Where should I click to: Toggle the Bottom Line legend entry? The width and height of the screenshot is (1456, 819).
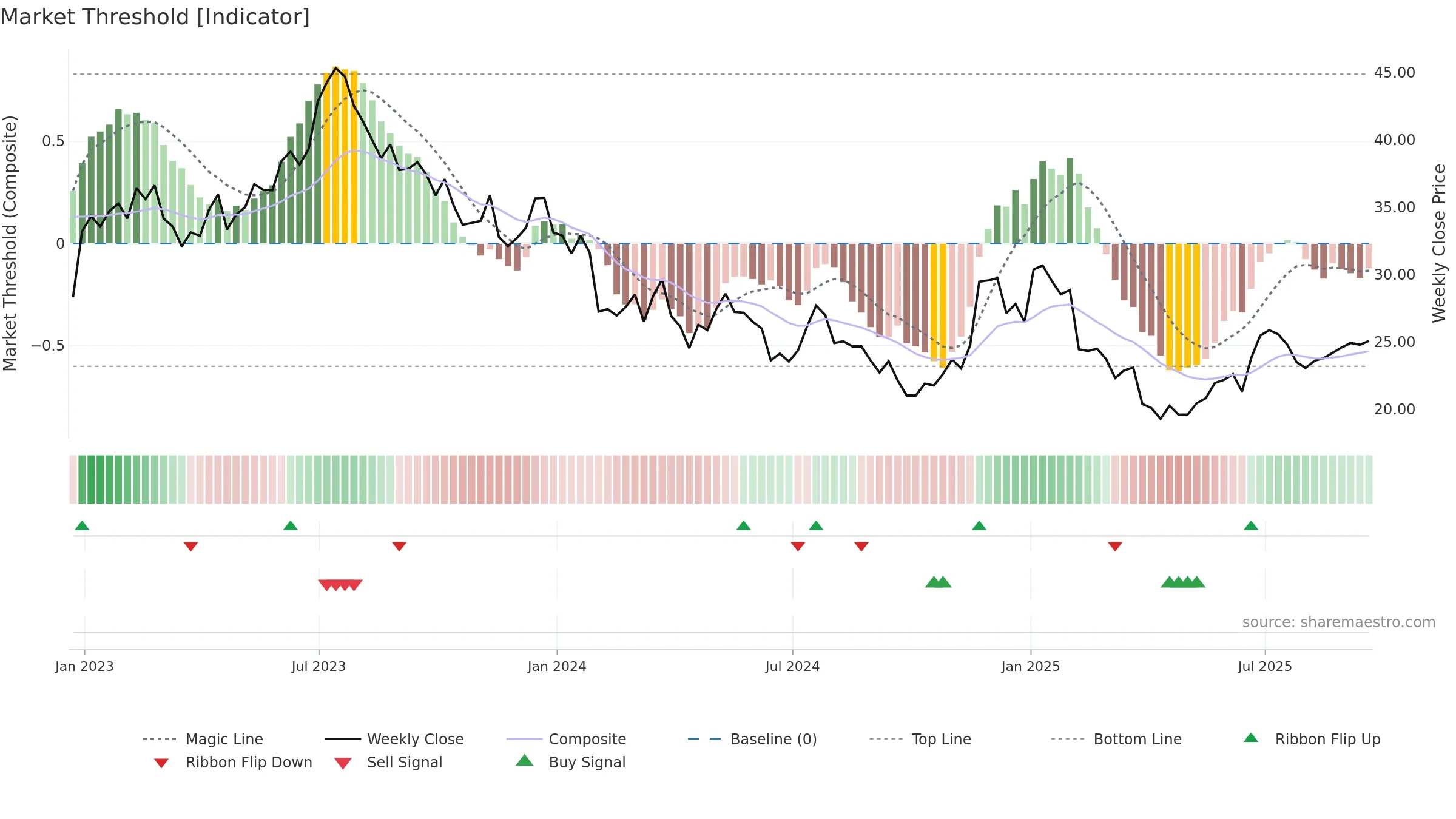(1116, 739)
